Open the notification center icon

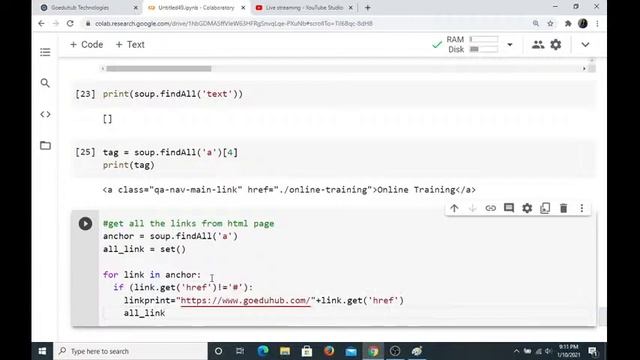(593, 351)
